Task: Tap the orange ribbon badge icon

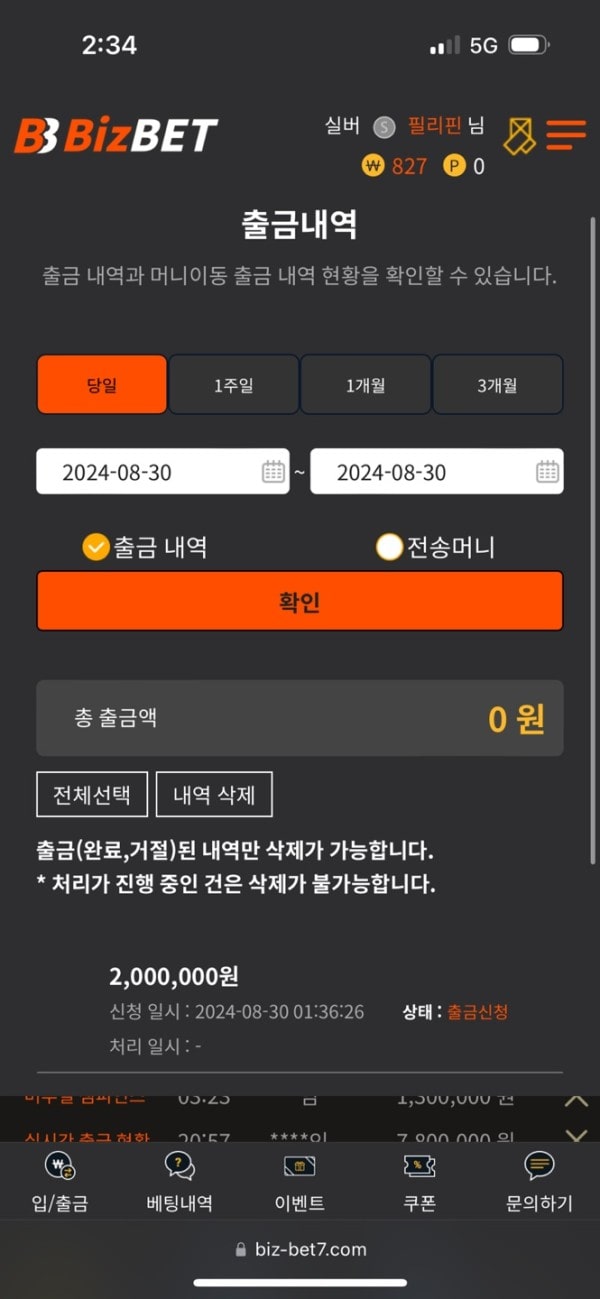Action: [519, 135]
